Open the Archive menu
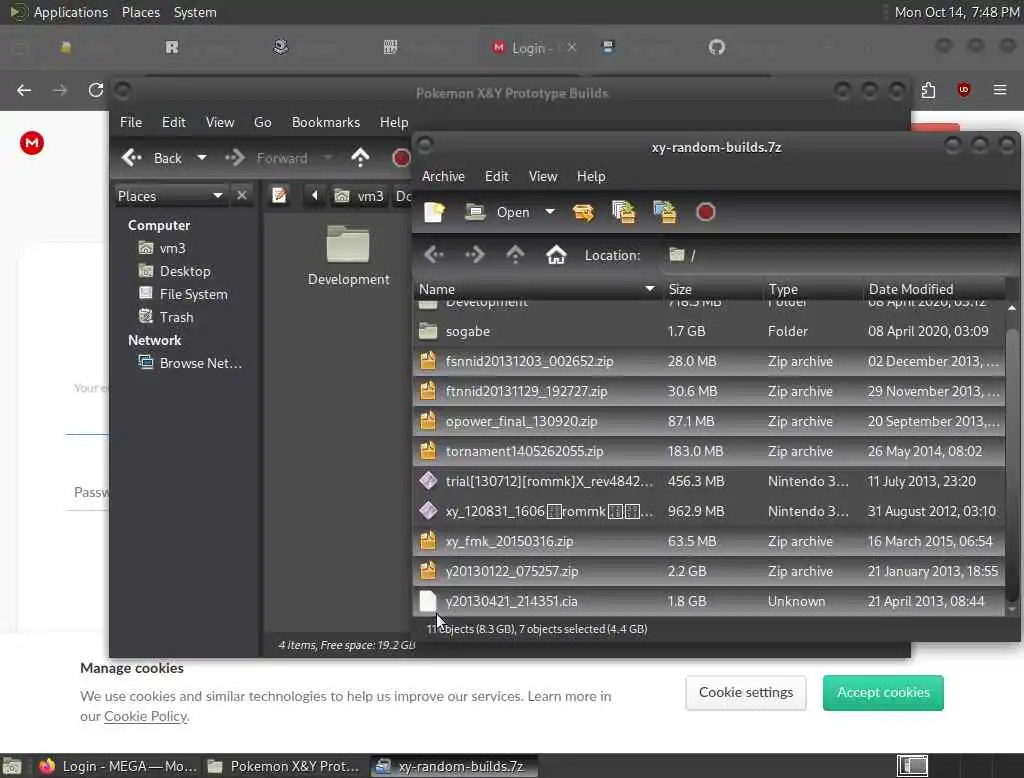This screenshot has height=778, width=1024. tap(443, 176)
